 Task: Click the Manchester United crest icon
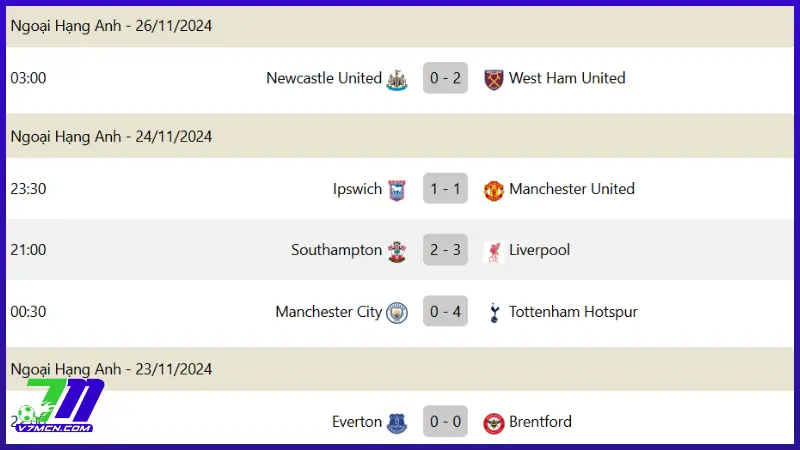coord(493,190)
